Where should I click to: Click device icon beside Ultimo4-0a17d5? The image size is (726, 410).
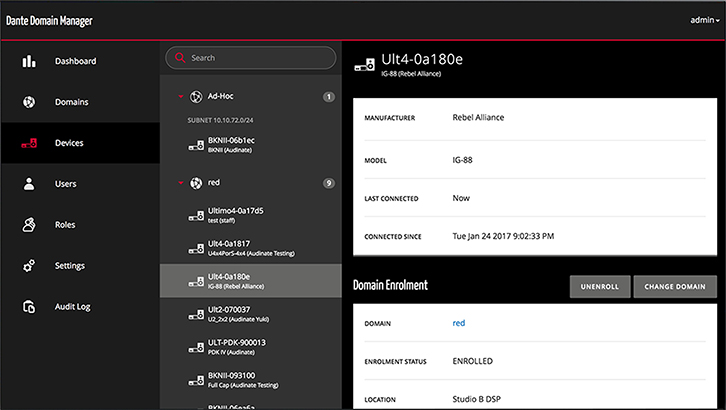coord(196,216)
